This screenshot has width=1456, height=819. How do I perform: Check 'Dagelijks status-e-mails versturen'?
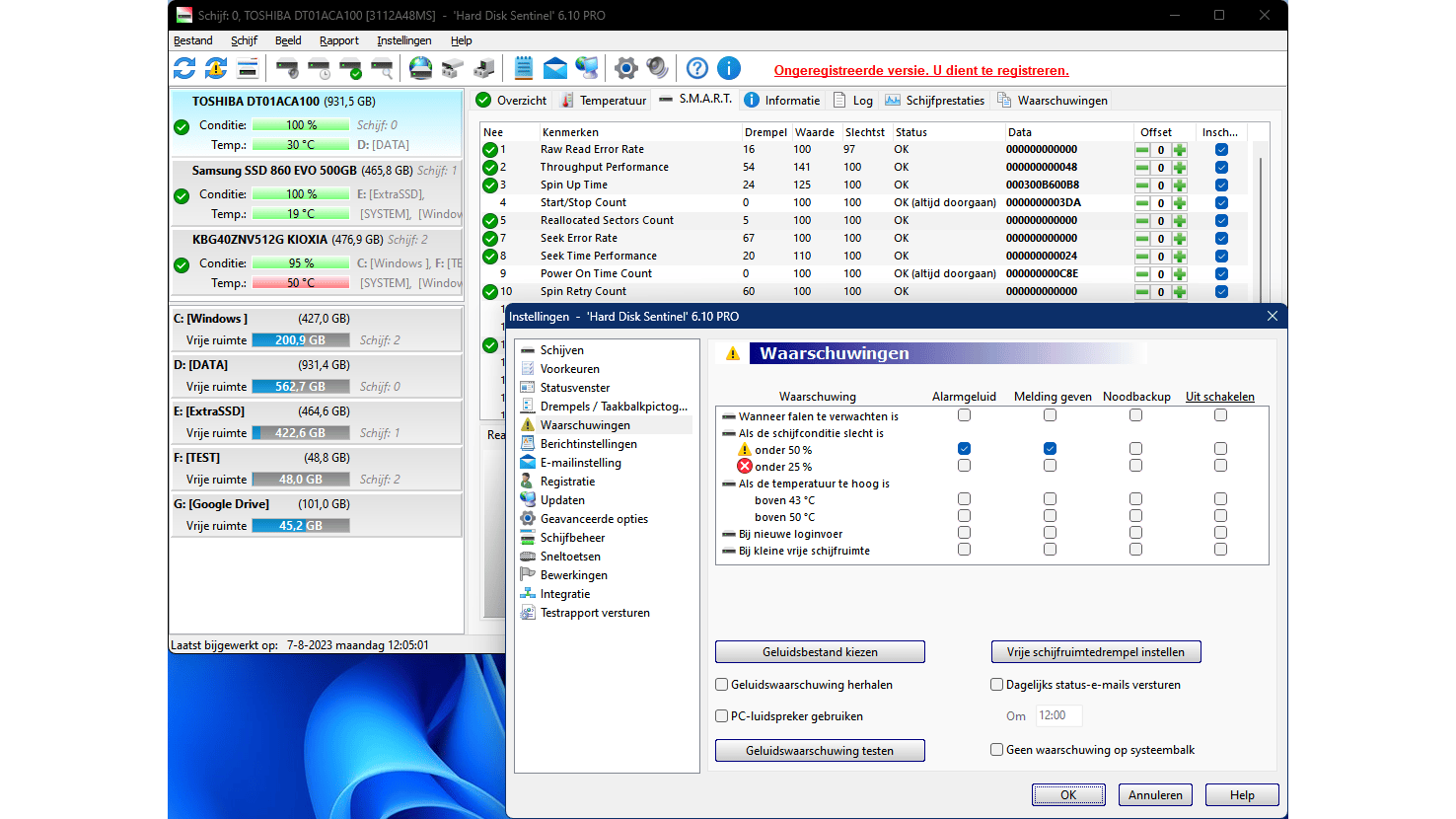[996, 685]
